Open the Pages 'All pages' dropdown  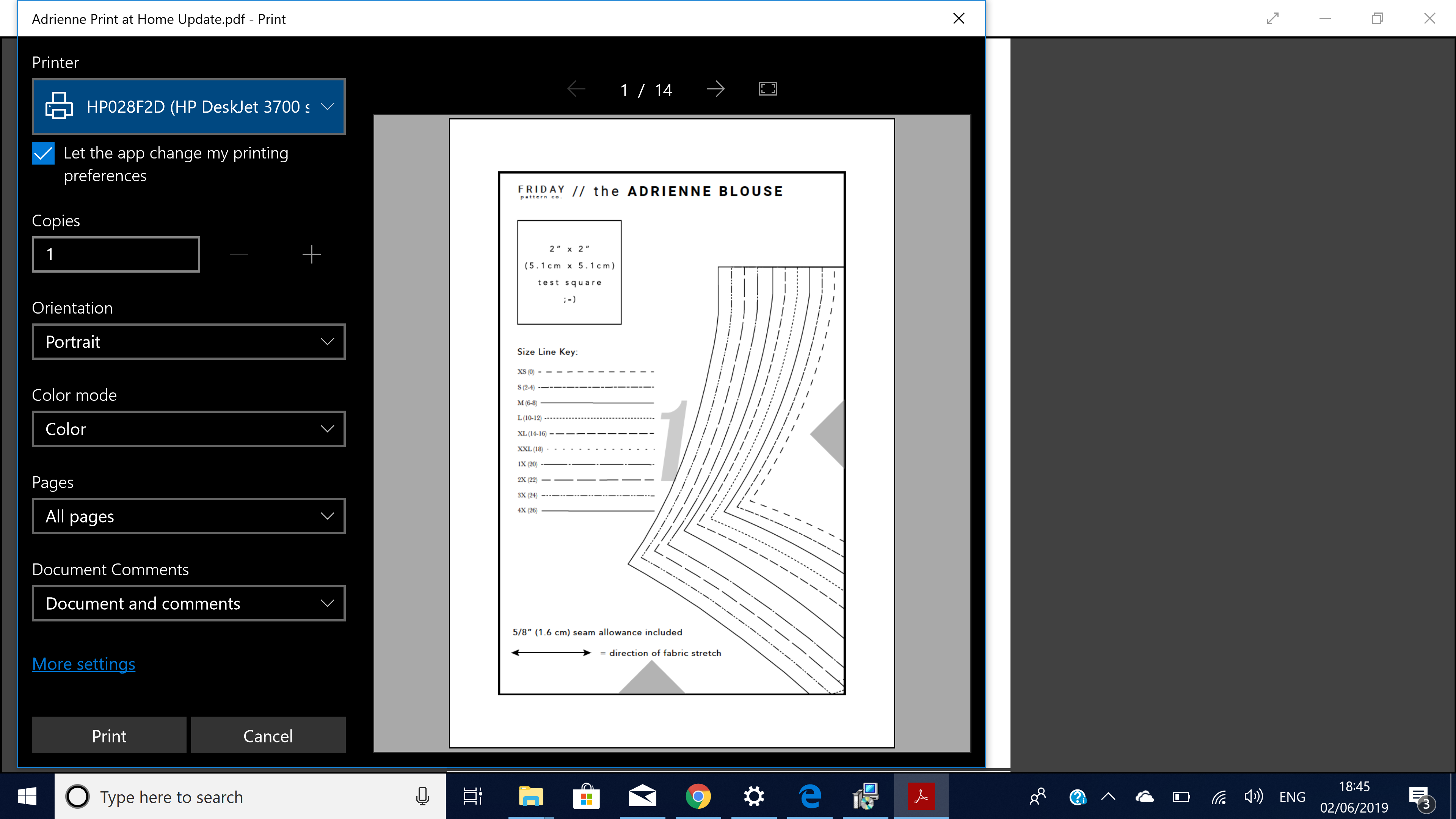point(189,516)
